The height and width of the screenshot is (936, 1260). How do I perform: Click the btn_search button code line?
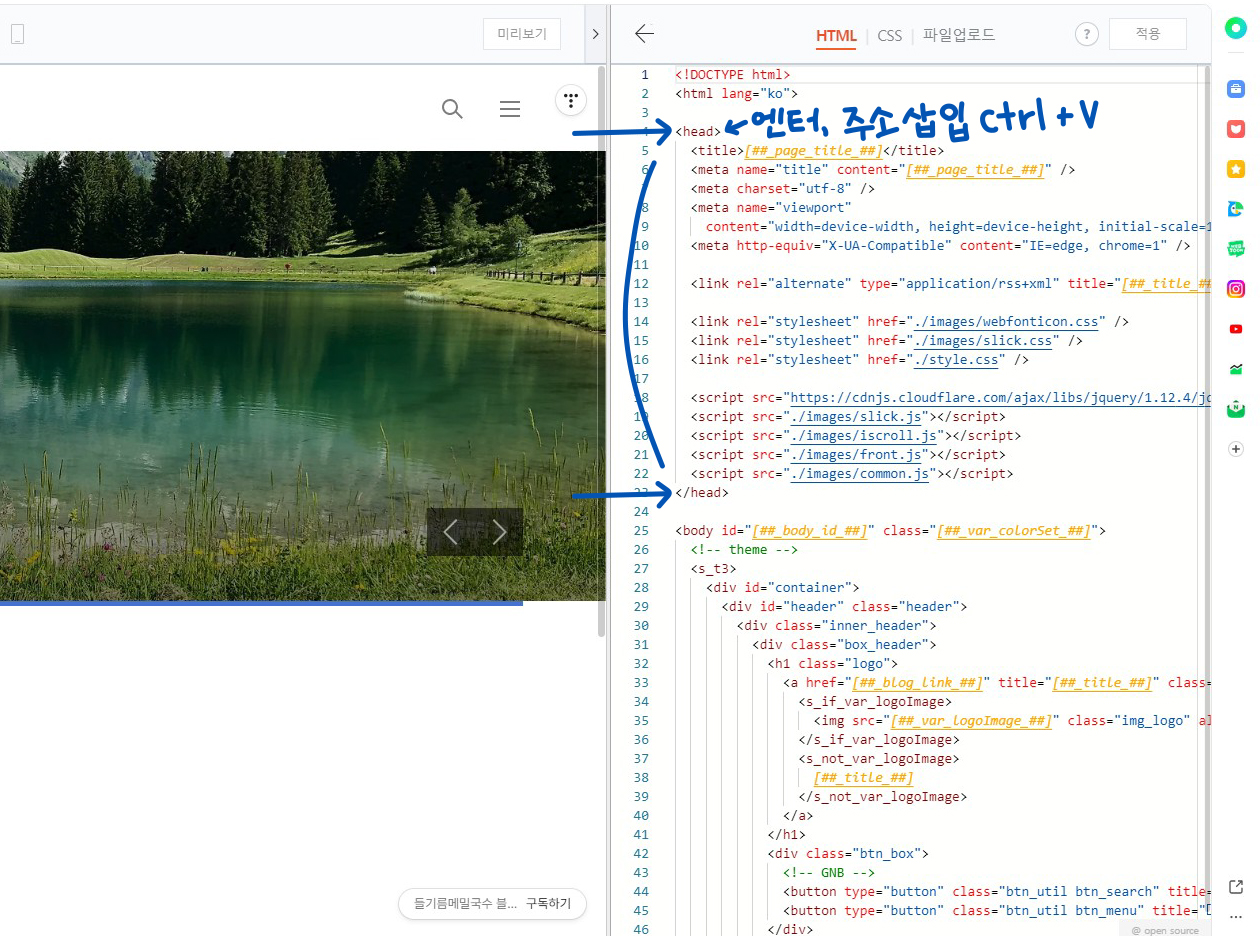[997, 892]
